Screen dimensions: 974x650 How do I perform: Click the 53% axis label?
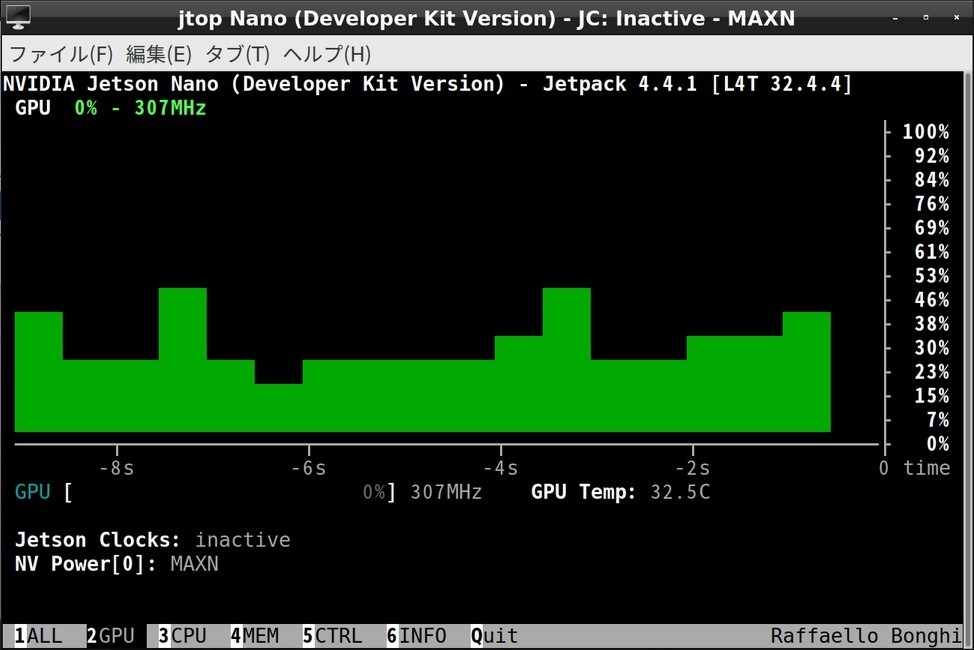click(932, 276)
